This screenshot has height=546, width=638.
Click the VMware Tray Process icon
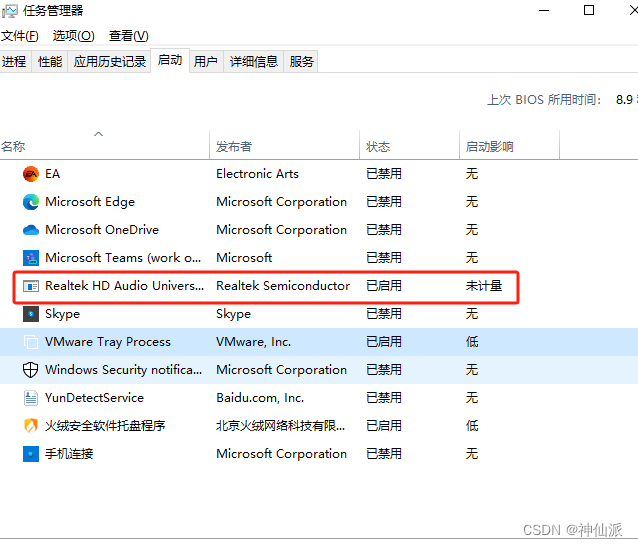tap(31, 342)
